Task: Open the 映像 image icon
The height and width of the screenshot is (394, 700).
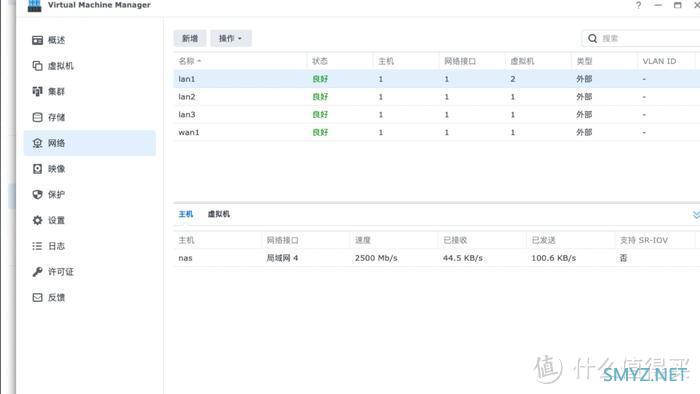Action: (38, 169)
